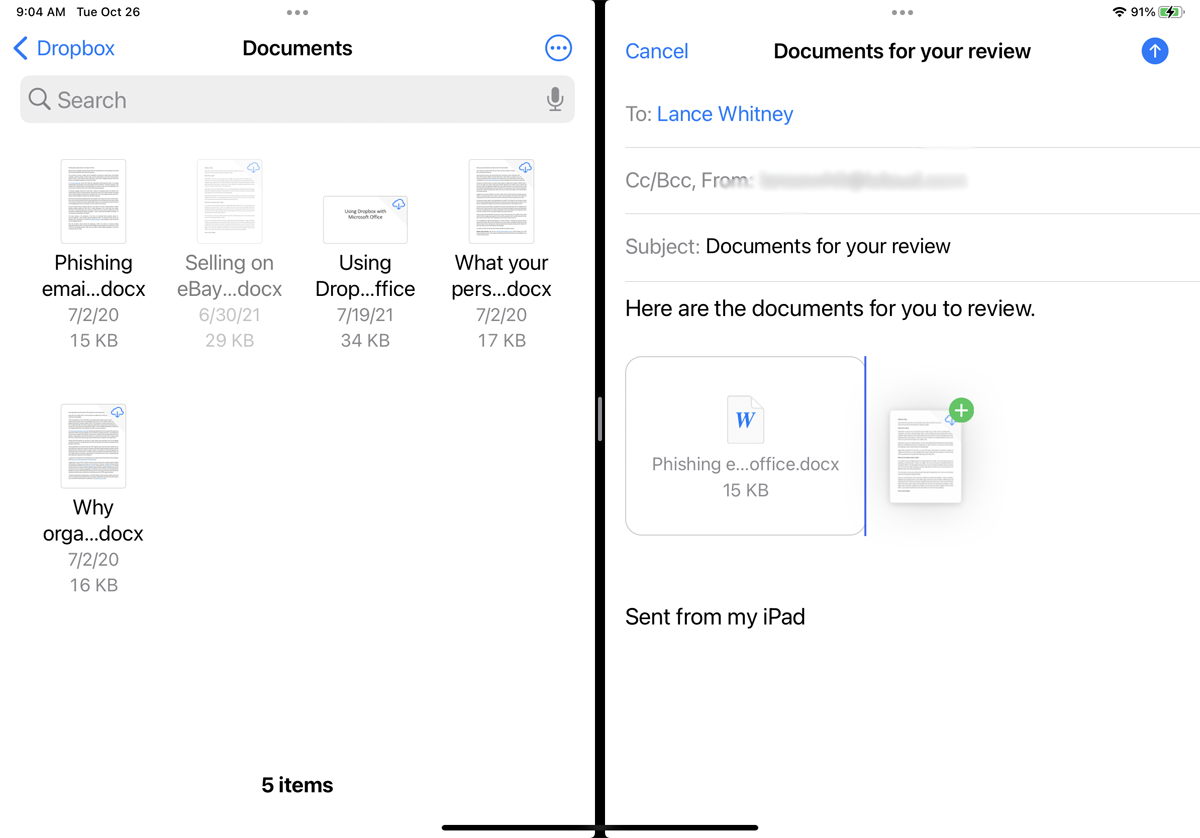Open the Using Drop...ffice file thumbnail
The height and width of the screenshot is (838, 1200).
click(x=365, y=219)
